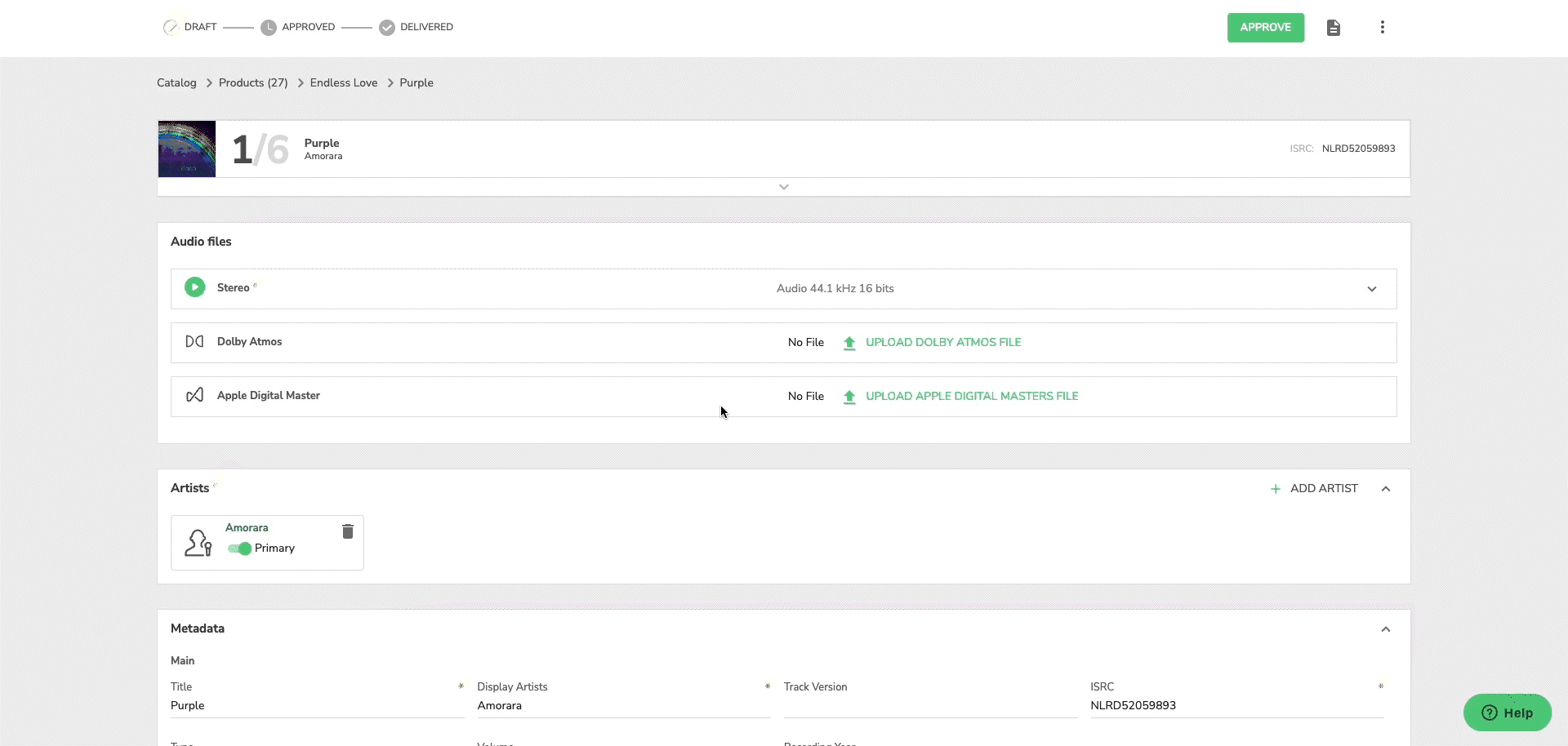The image size is (1568, 746).
Task: Click the 'Audio 44.1 kHz 16 bits' text
Action: [x=835, y=288]
